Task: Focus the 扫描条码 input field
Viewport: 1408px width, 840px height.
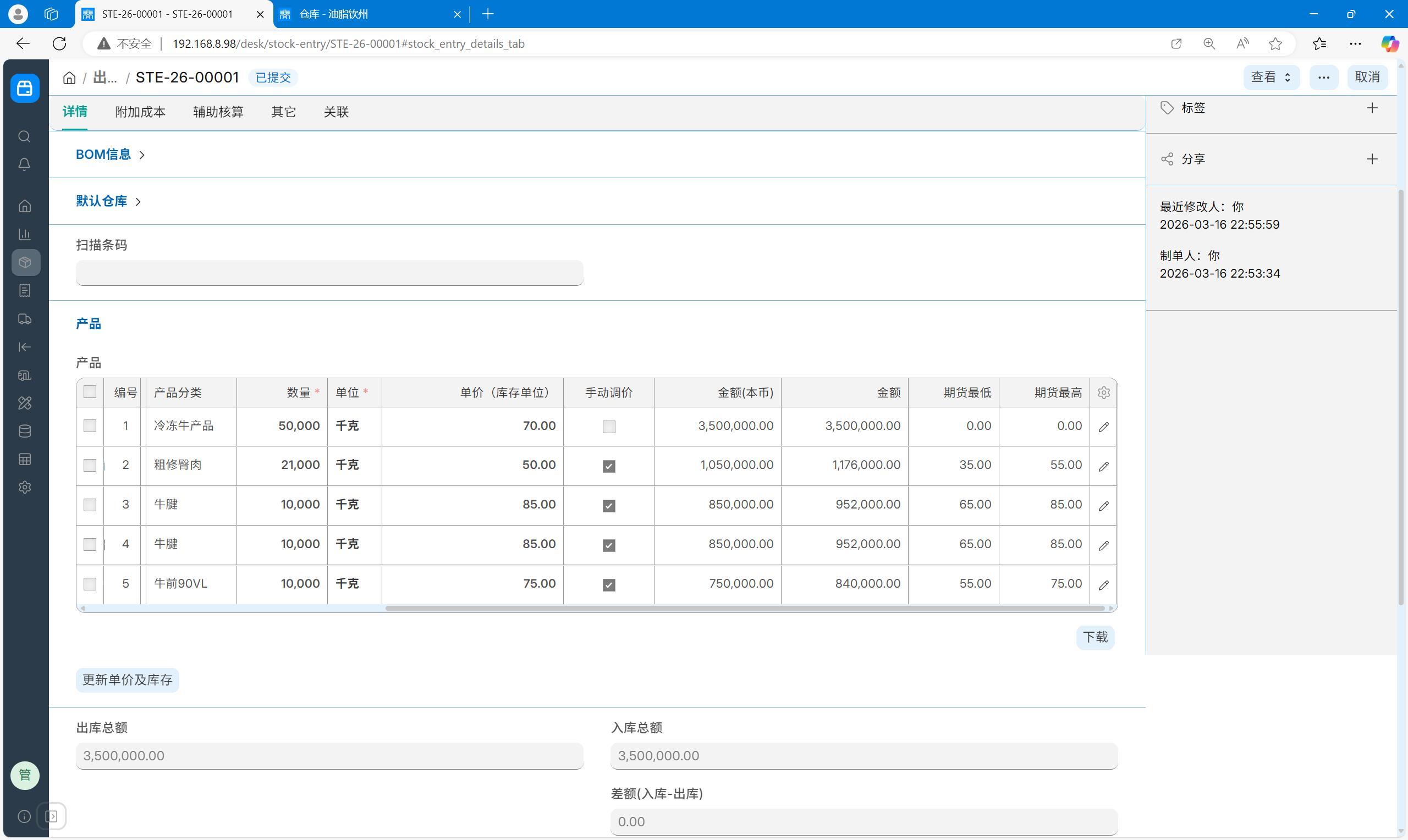Action: 329,273
